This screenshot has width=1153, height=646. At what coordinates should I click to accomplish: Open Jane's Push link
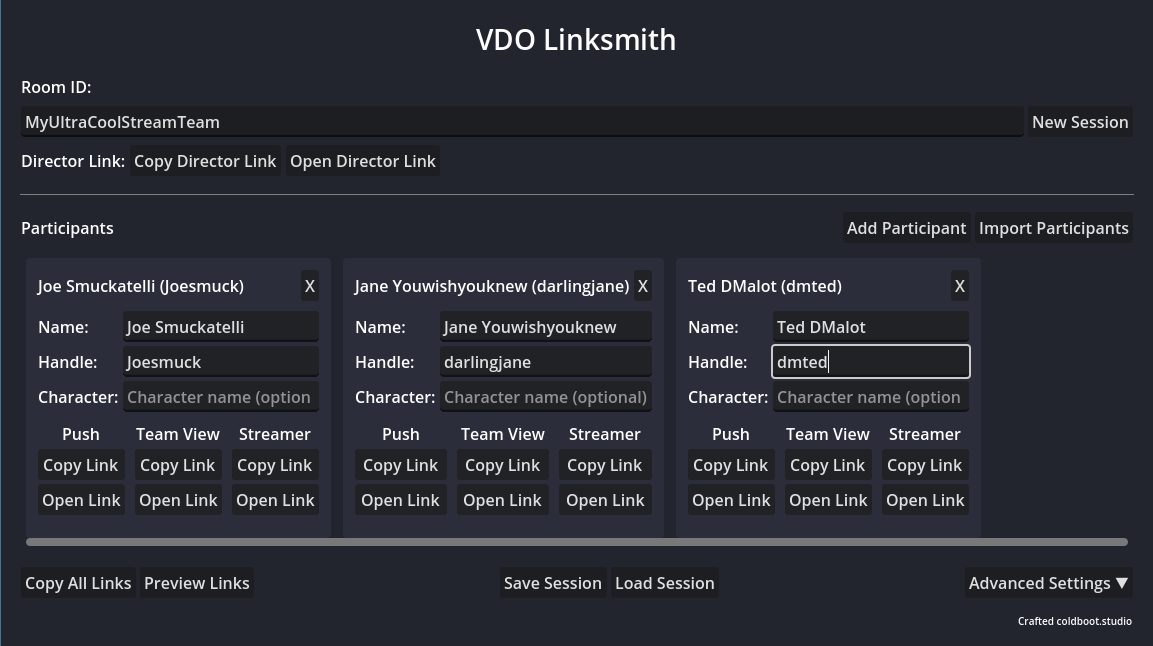401,500
